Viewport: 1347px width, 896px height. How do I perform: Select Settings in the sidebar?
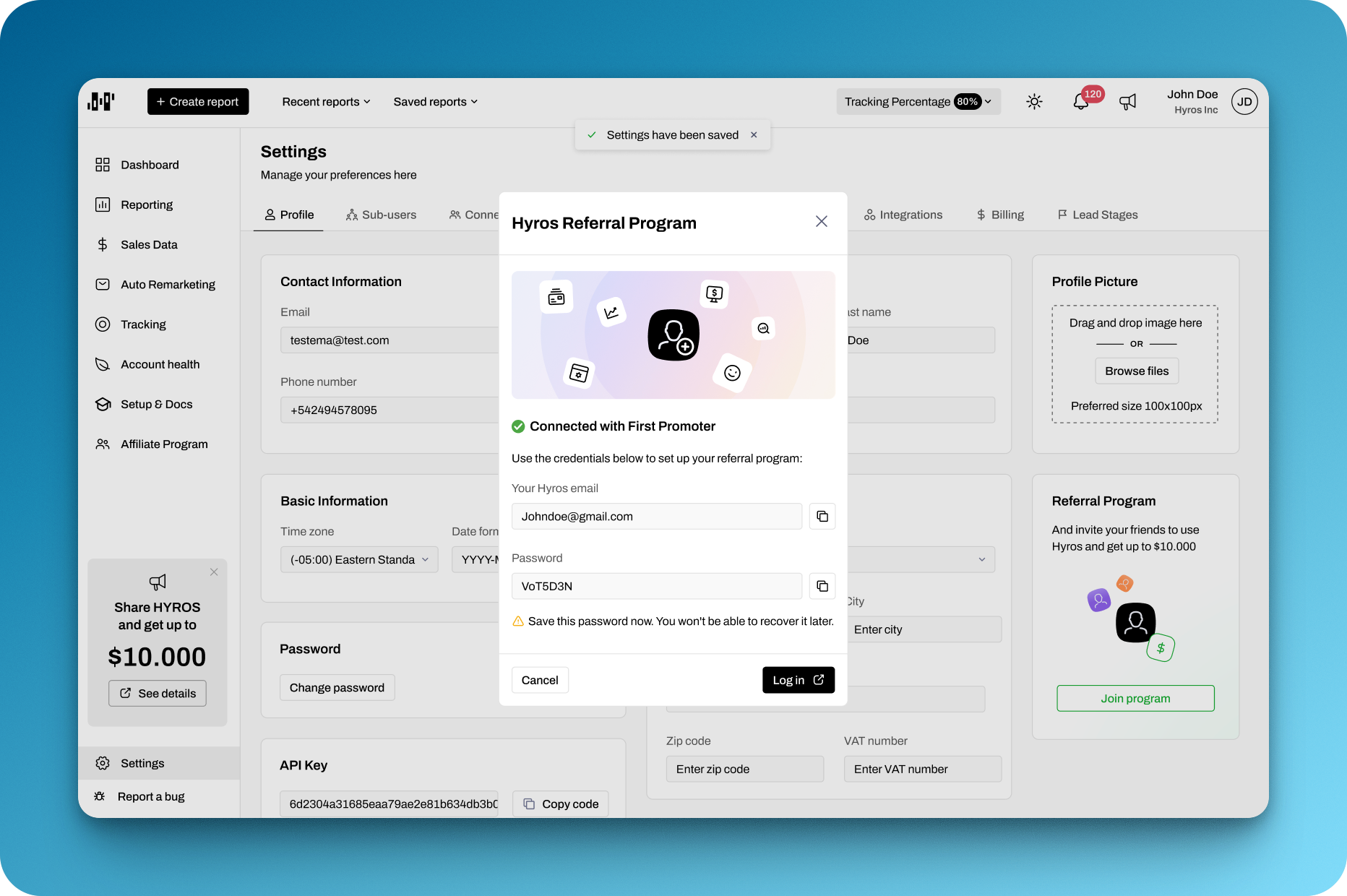[159, 763]
